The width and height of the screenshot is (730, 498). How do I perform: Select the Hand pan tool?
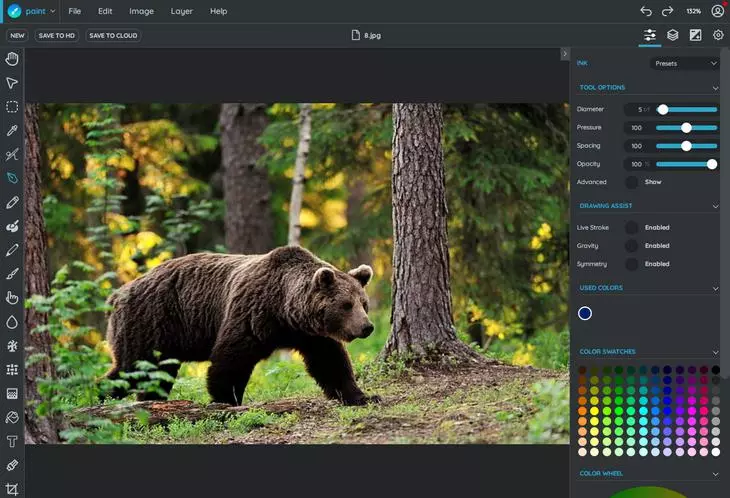pos(12,59)
